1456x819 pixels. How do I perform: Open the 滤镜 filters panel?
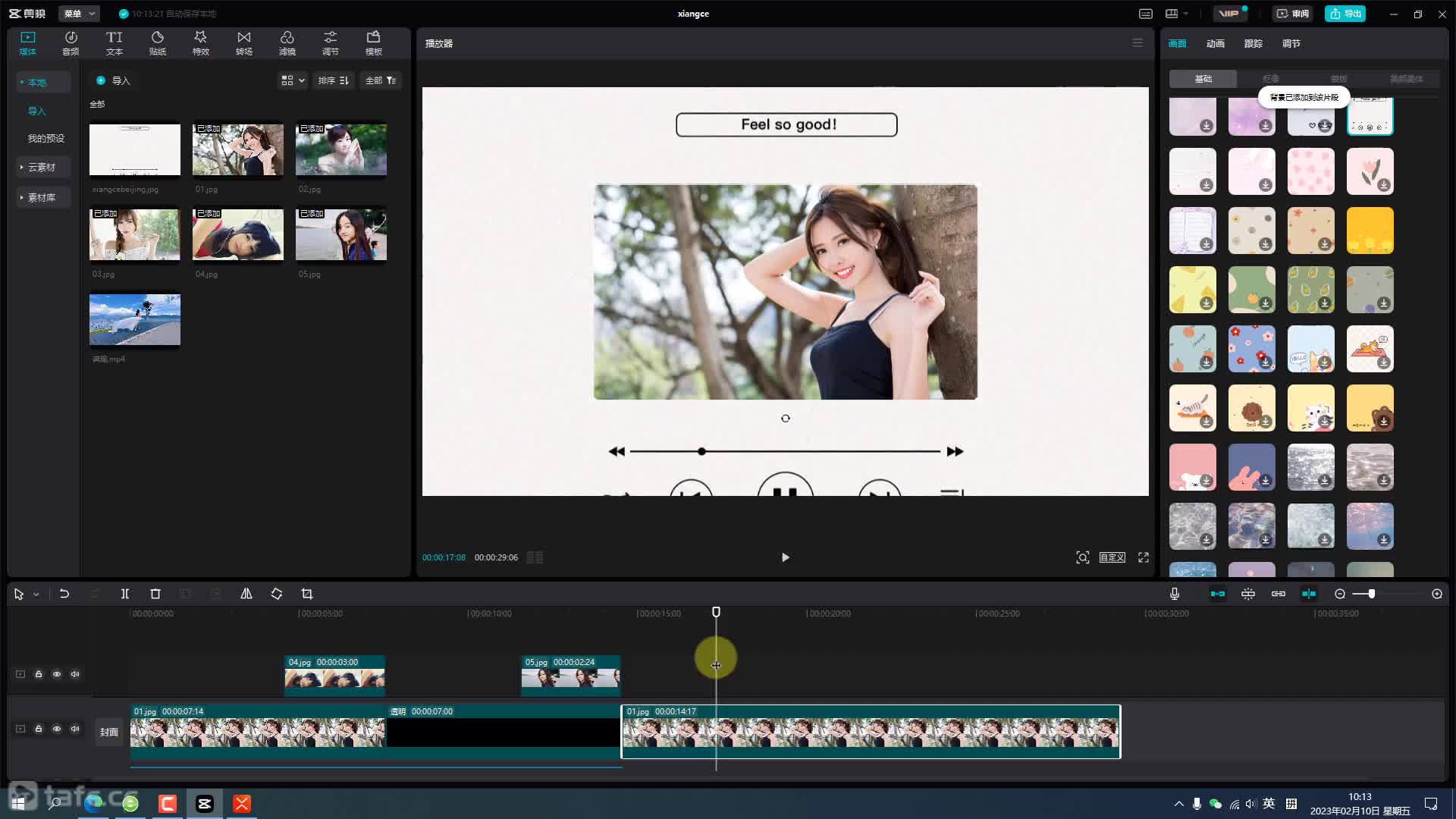[287, 43]
